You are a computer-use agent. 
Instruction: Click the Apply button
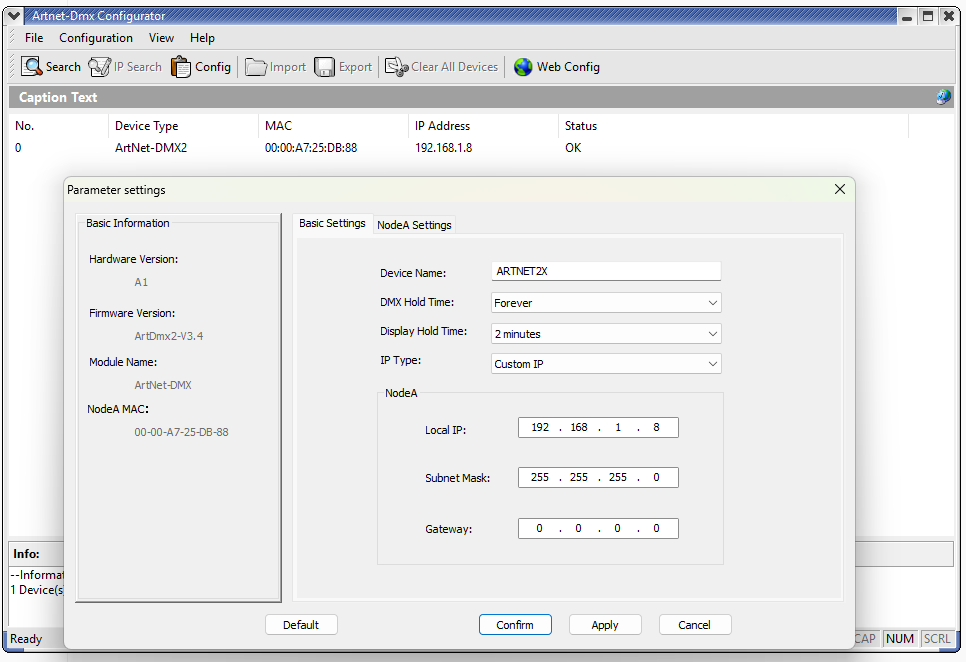(605, 625)
